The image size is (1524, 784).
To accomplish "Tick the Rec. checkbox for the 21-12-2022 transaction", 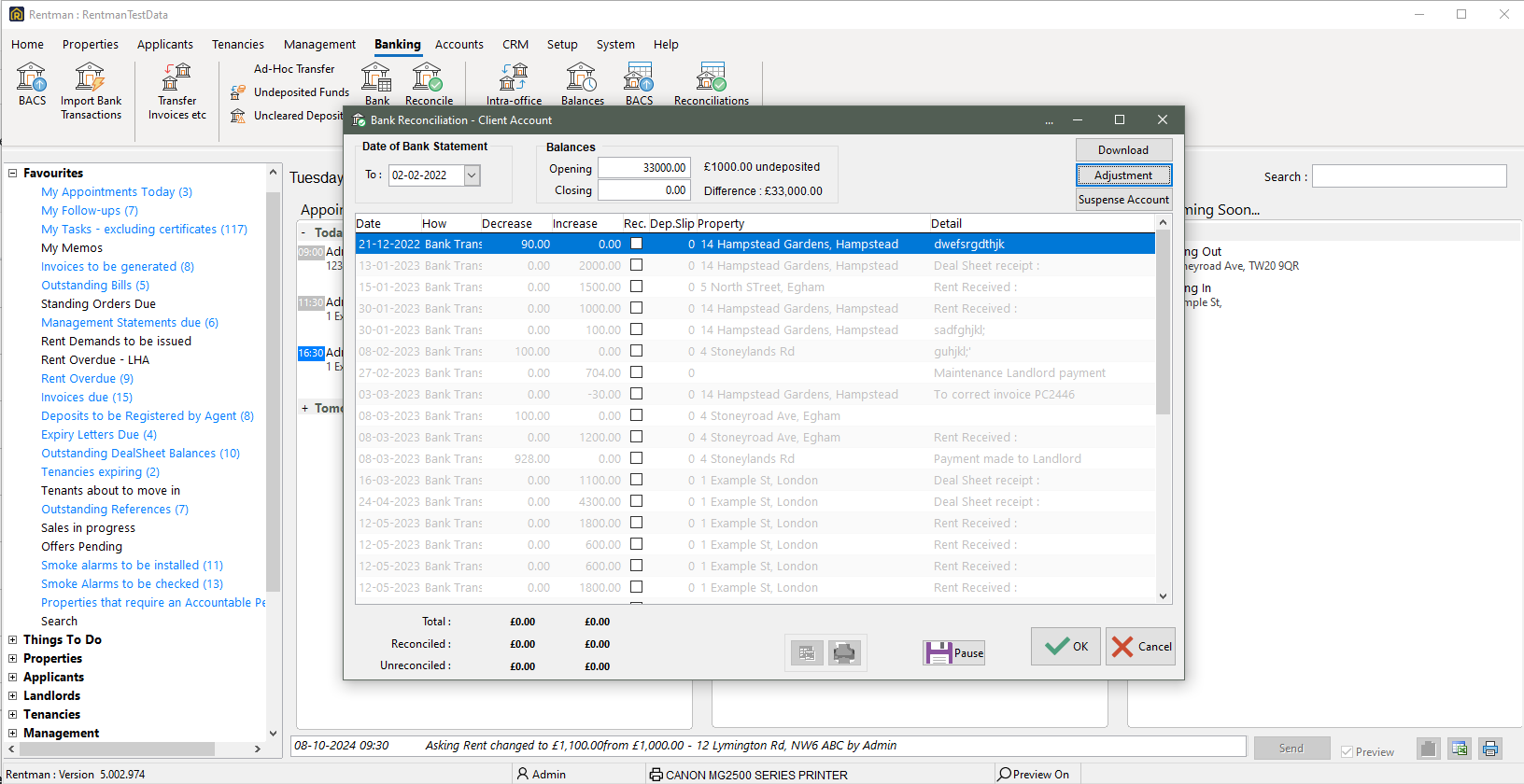I will click(636, 244).
